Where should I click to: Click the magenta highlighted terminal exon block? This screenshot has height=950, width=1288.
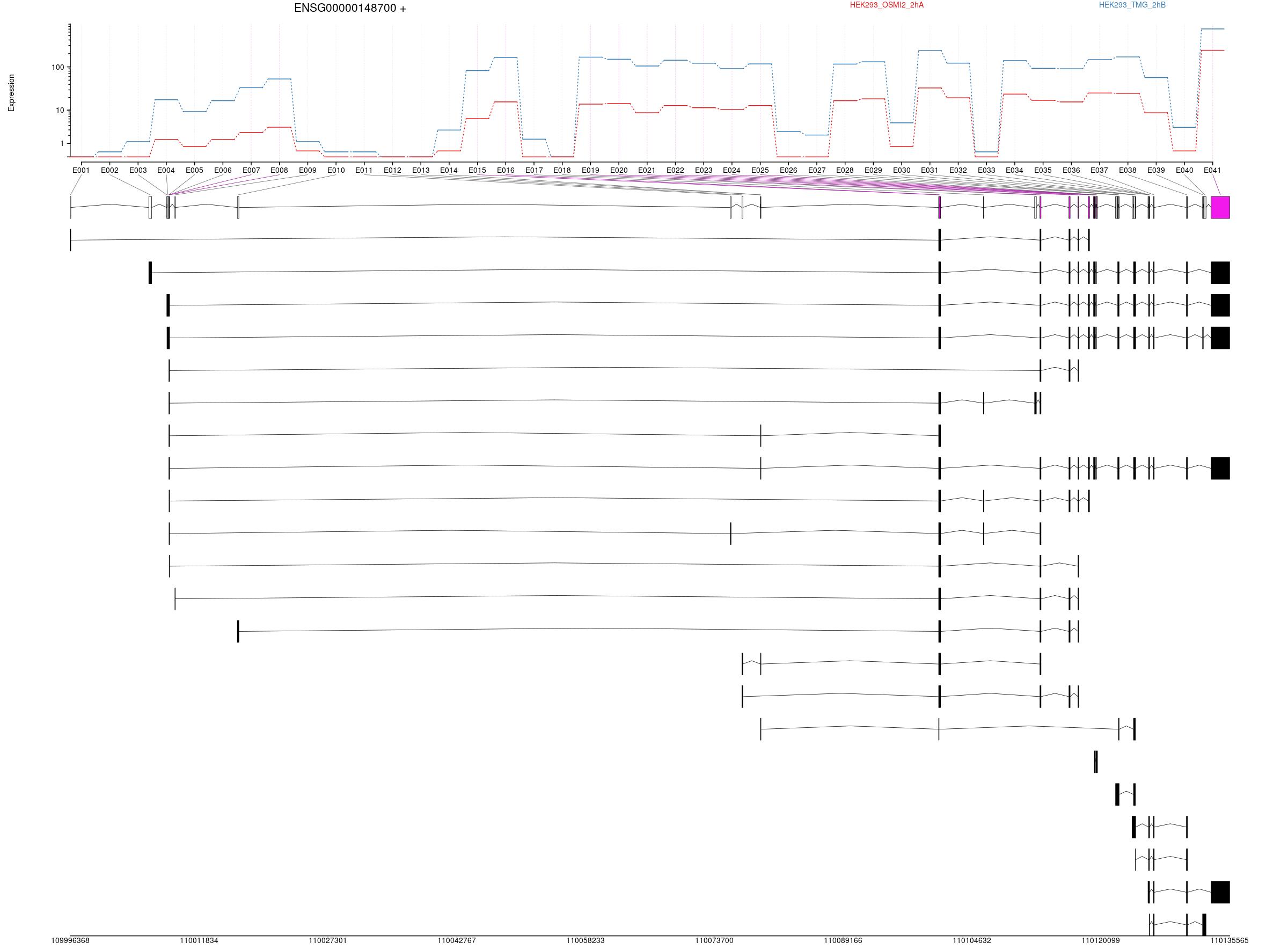(1221, 208)
